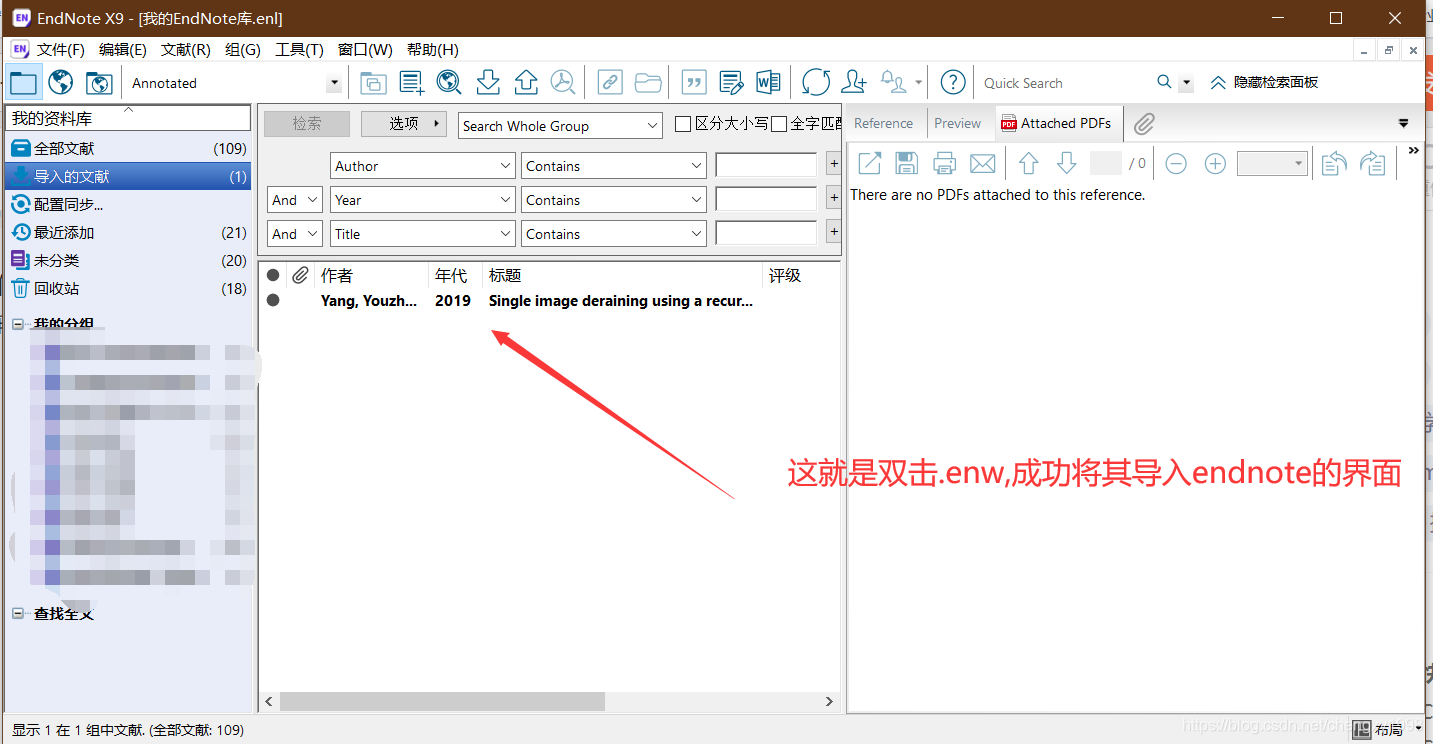The width and height of the screenshot is (1433, 744).
Task: Select 回收站 trash group
Action: click(128, 288)
